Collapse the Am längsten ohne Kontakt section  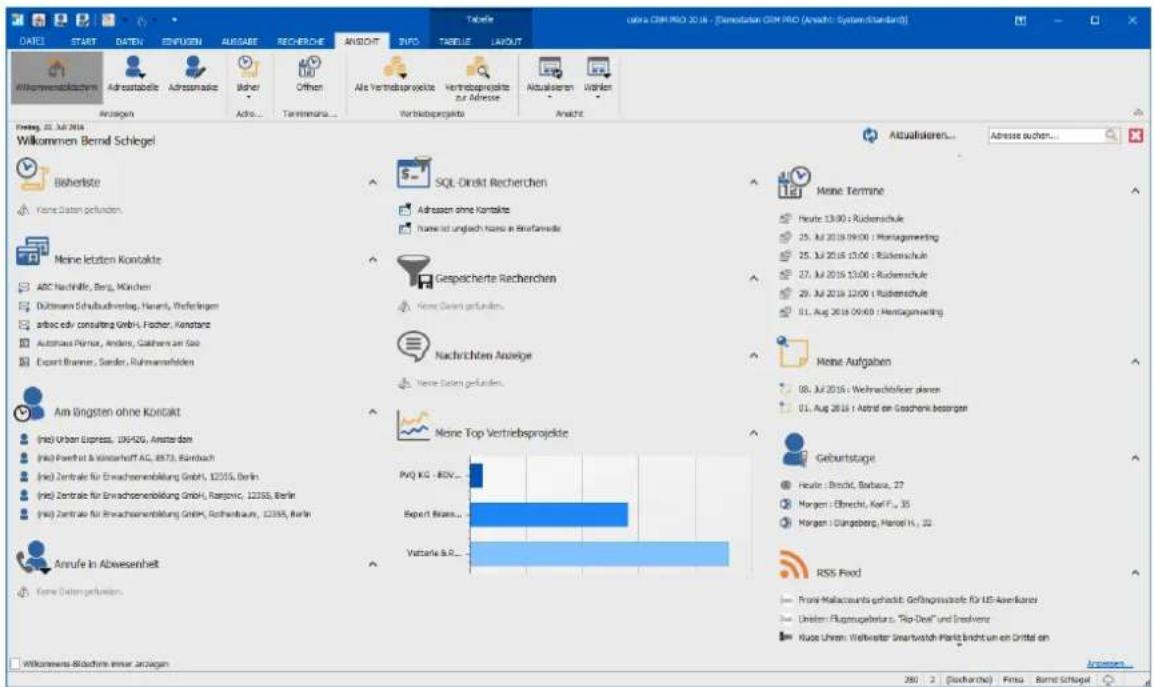click(372, 412)
